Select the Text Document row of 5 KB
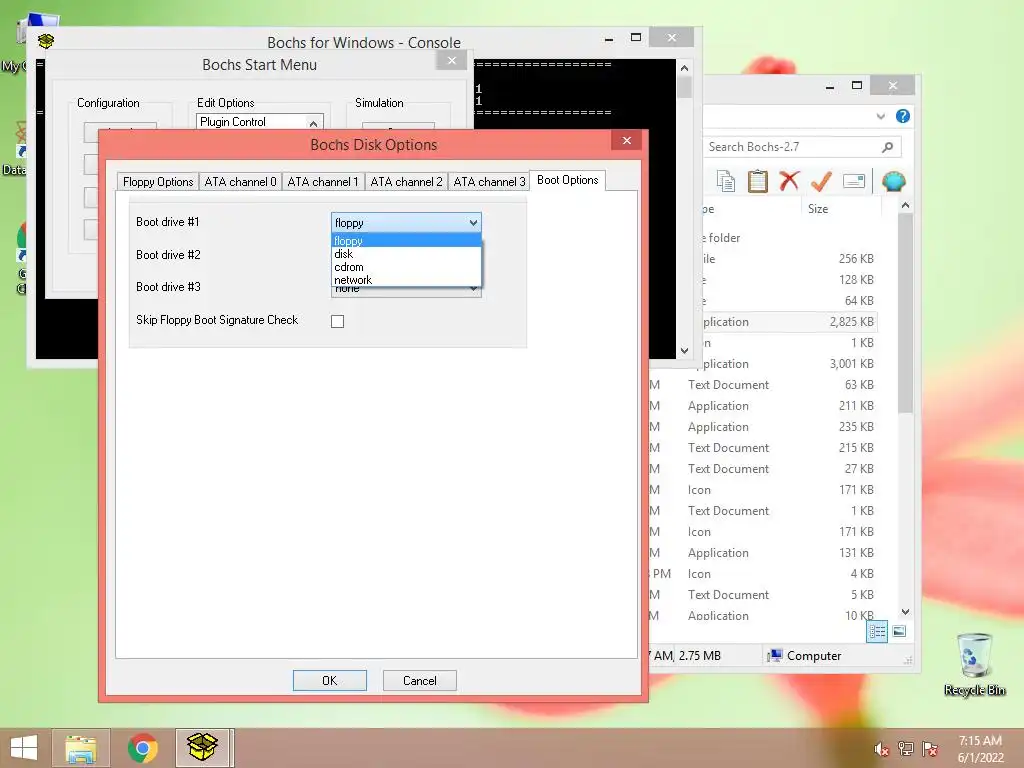 click(x=763, y=594)
